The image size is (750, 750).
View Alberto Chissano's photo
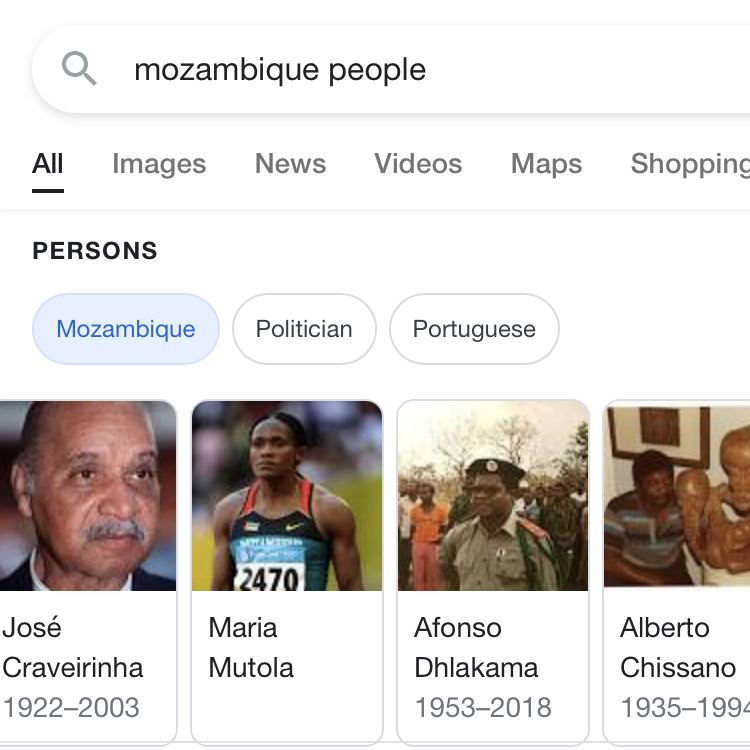[x=677, y=496]
